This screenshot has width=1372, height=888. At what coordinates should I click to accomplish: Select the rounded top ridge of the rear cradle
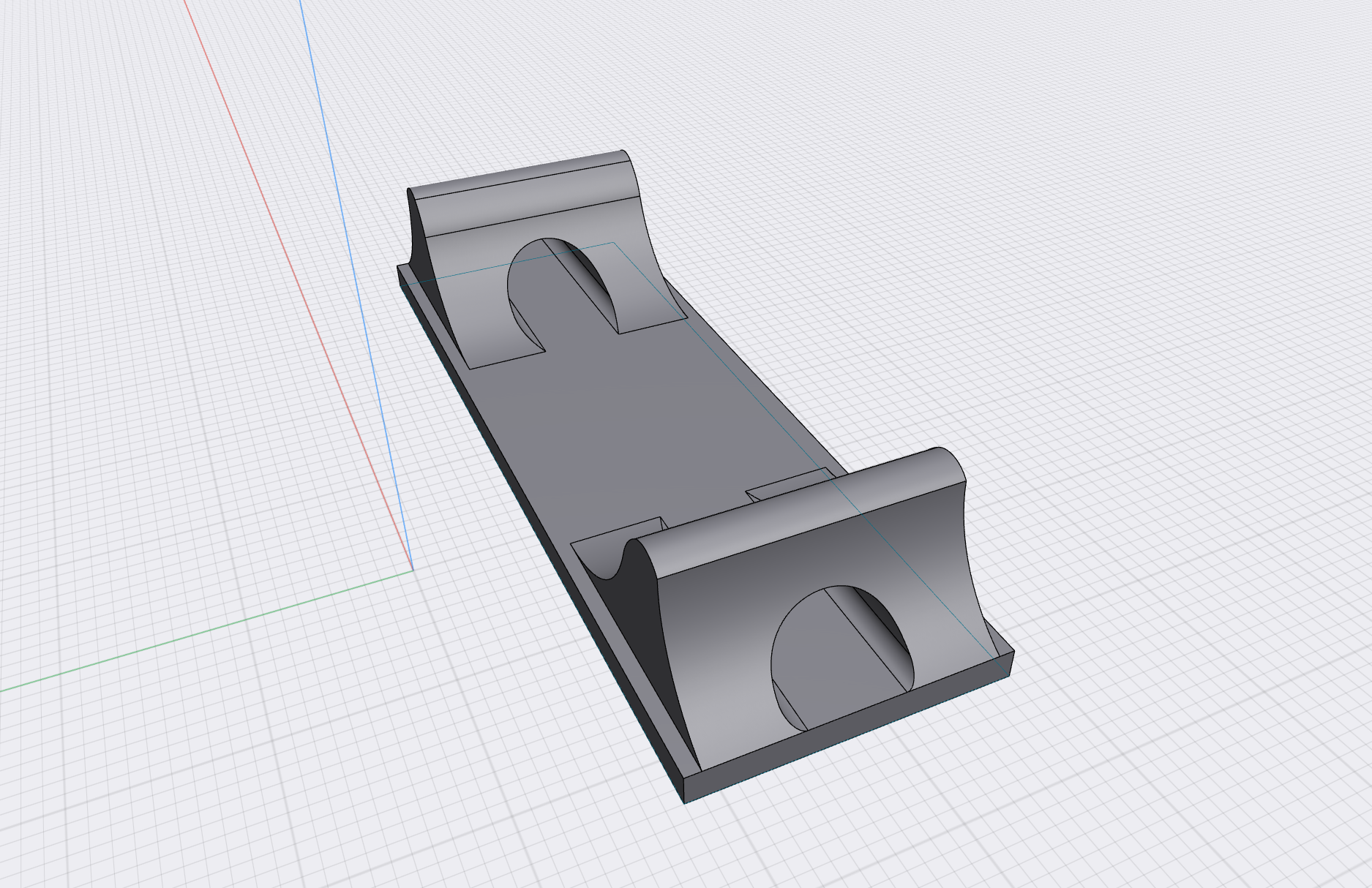(520, 176)
